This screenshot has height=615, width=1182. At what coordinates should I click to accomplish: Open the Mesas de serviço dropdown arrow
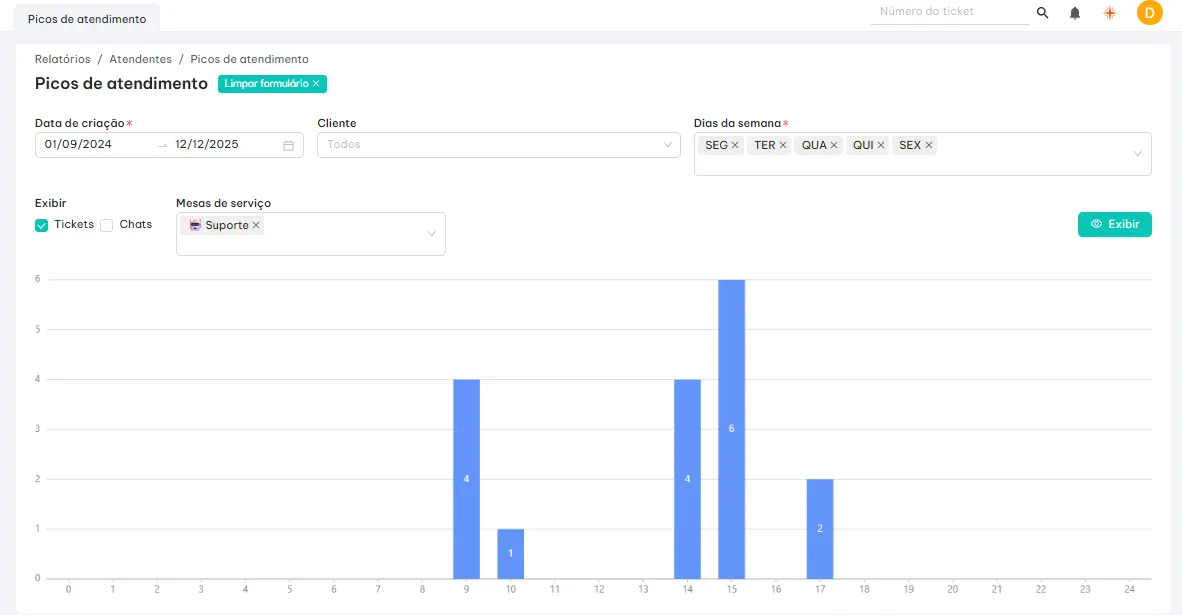point(432,234)
